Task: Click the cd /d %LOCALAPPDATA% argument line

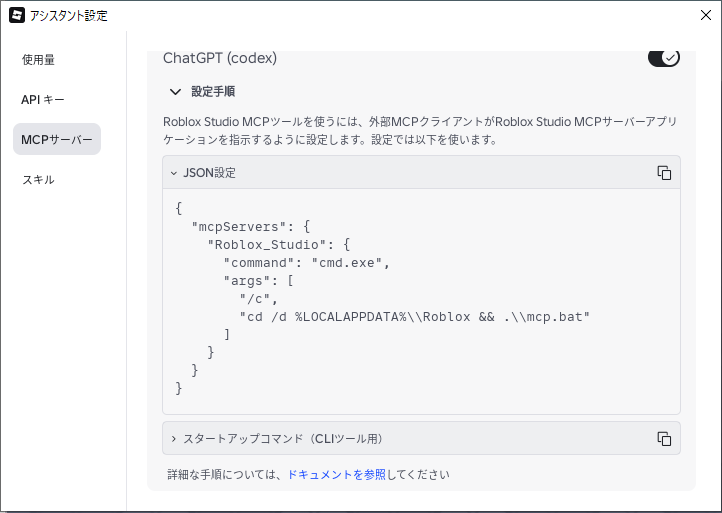Action: click(x=414, y=317)
